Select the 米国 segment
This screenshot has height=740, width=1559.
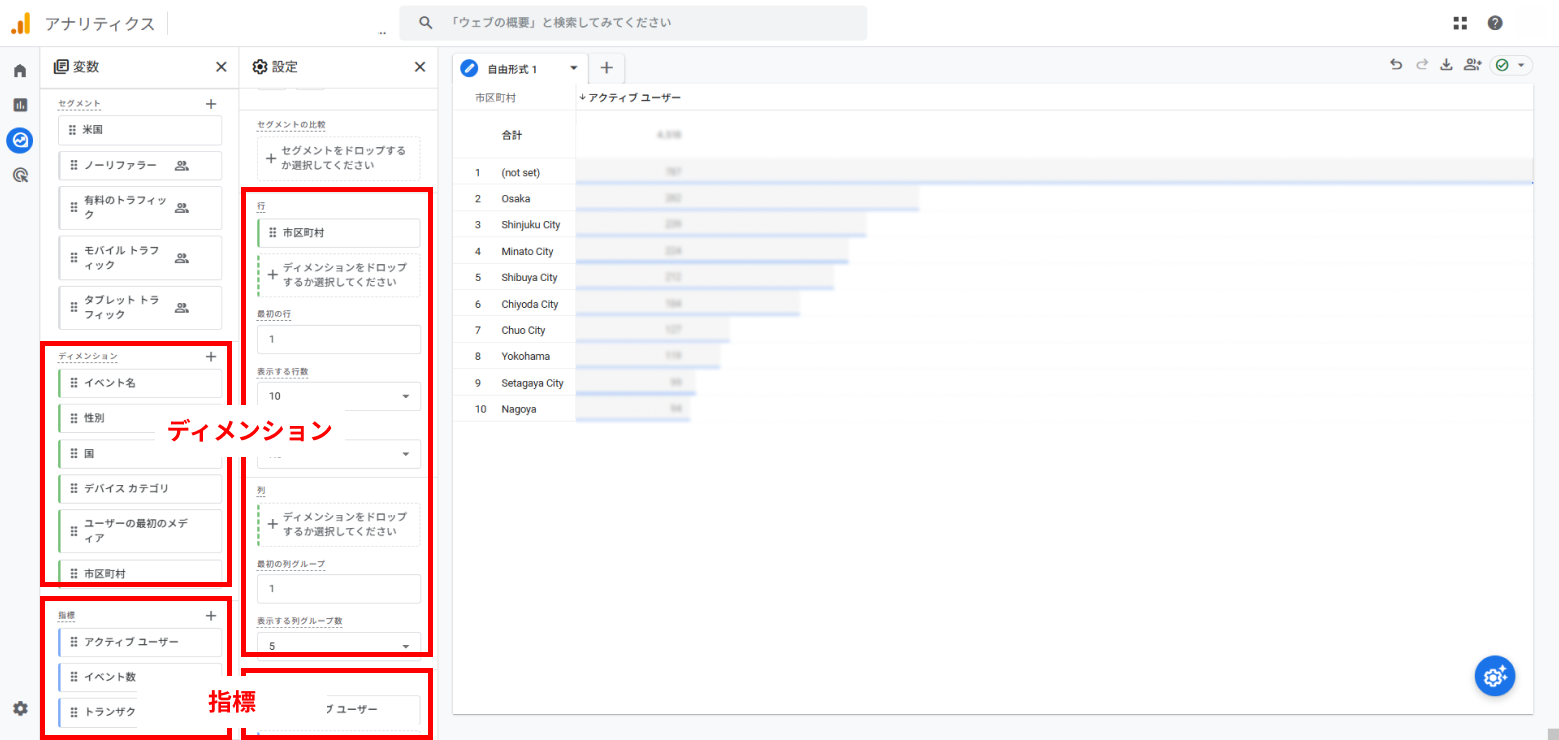pos(140,130)
